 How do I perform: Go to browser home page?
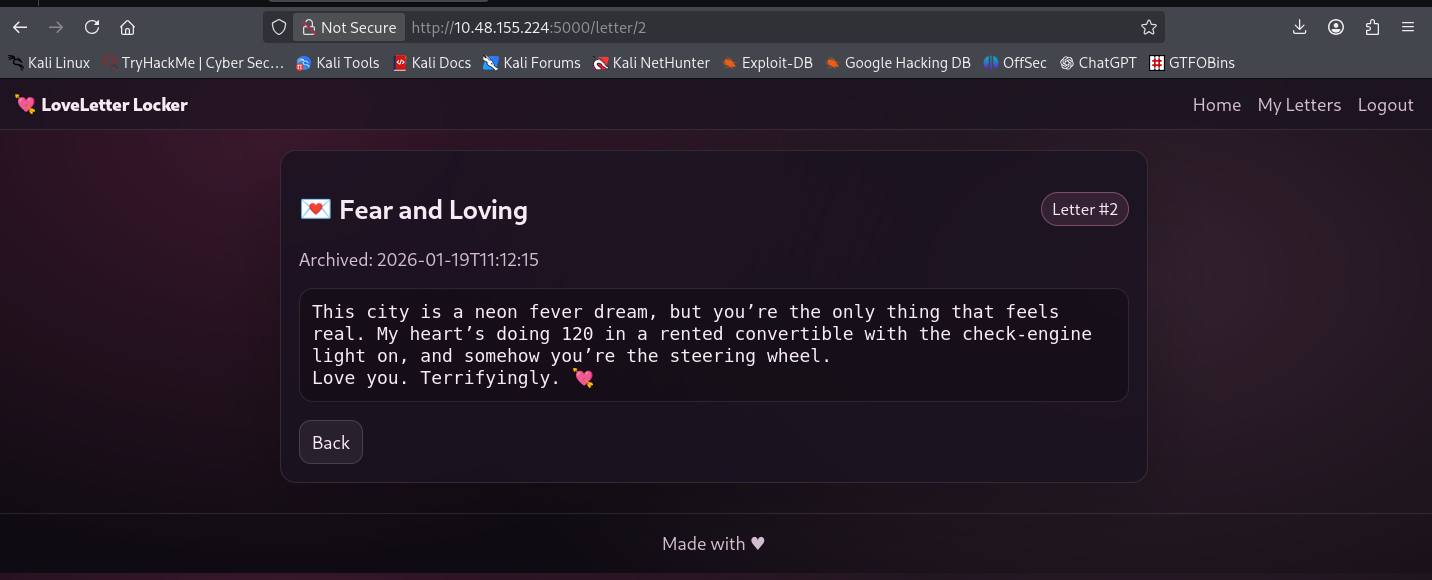pyautogui.click(x=127, y=27)
